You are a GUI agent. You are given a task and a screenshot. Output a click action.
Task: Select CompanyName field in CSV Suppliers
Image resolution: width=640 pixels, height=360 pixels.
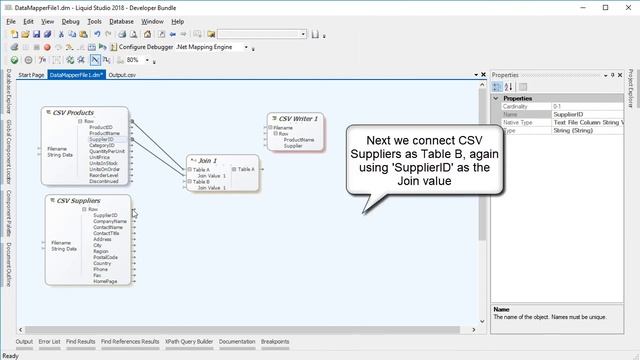(110, 221)
